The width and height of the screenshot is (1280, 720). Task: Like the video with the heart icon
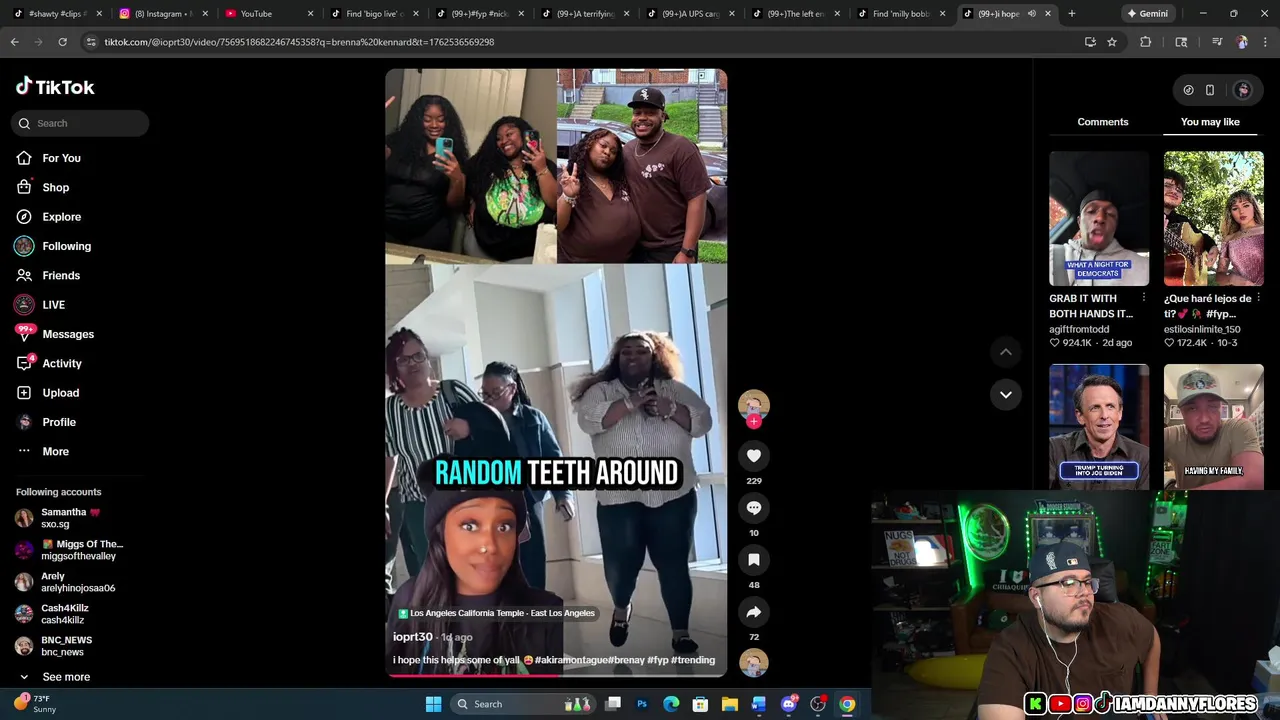754,456
